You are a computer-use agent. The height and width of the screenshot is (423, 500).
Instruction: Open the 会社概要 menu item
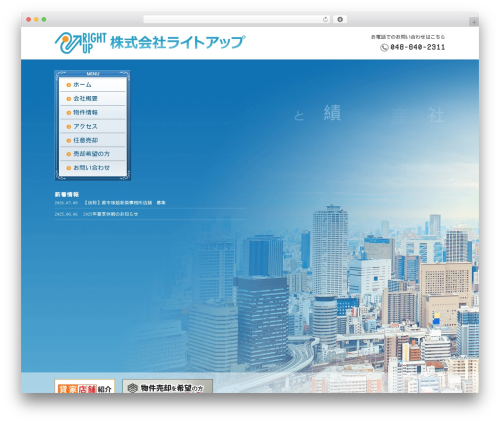click(x=93, y=99)
